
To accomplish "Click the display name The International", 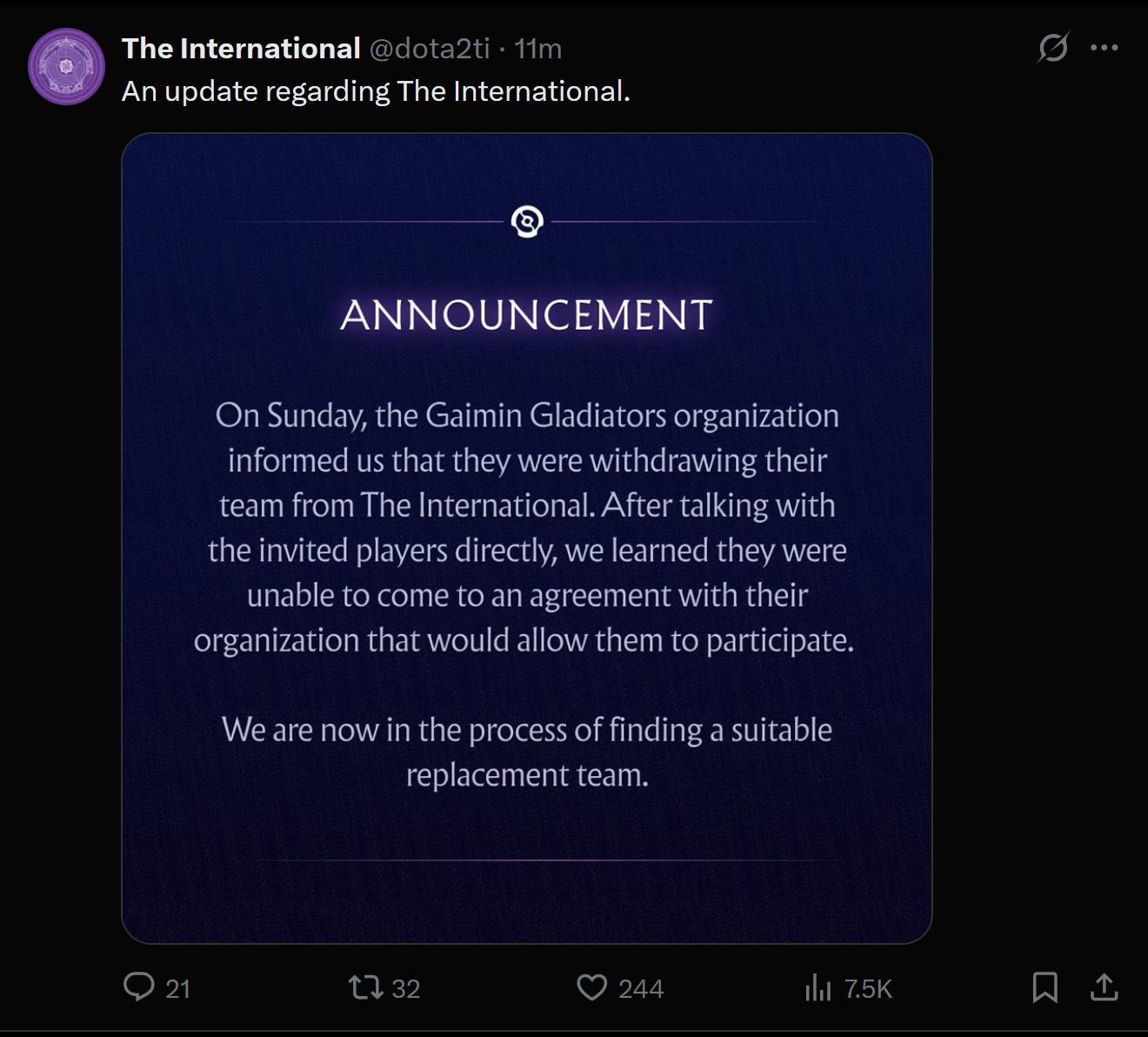I will [241, 49].
